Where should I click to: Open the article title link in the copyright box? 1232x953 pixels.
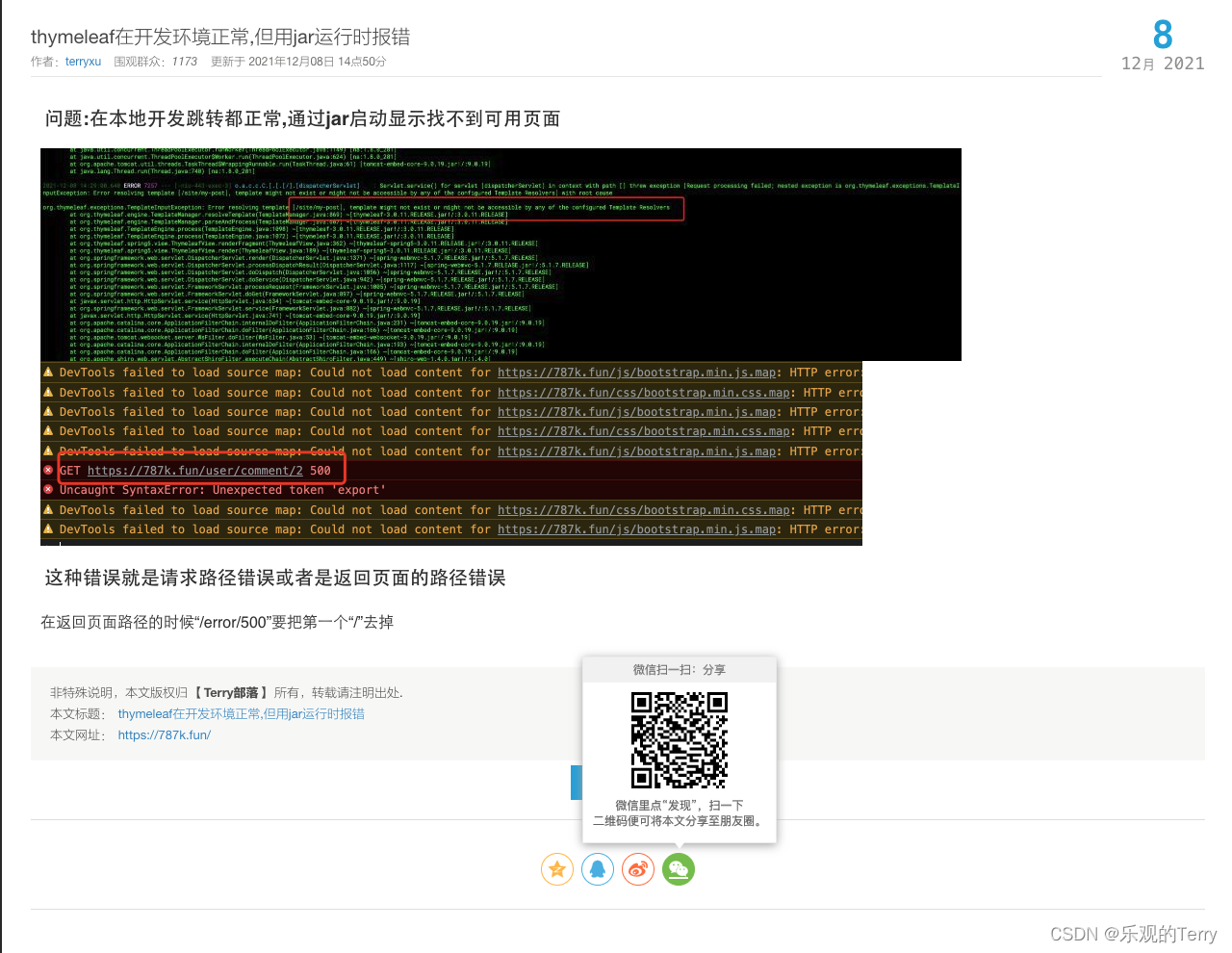pyautogui.click(x=241, y=714)
